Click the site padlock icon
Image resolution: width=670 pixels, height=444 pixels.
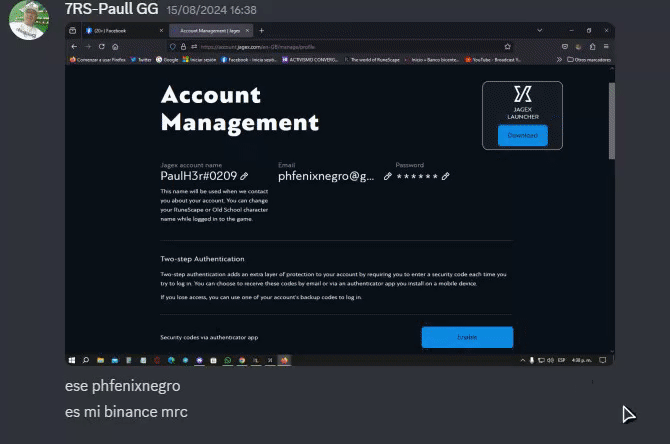183,47
